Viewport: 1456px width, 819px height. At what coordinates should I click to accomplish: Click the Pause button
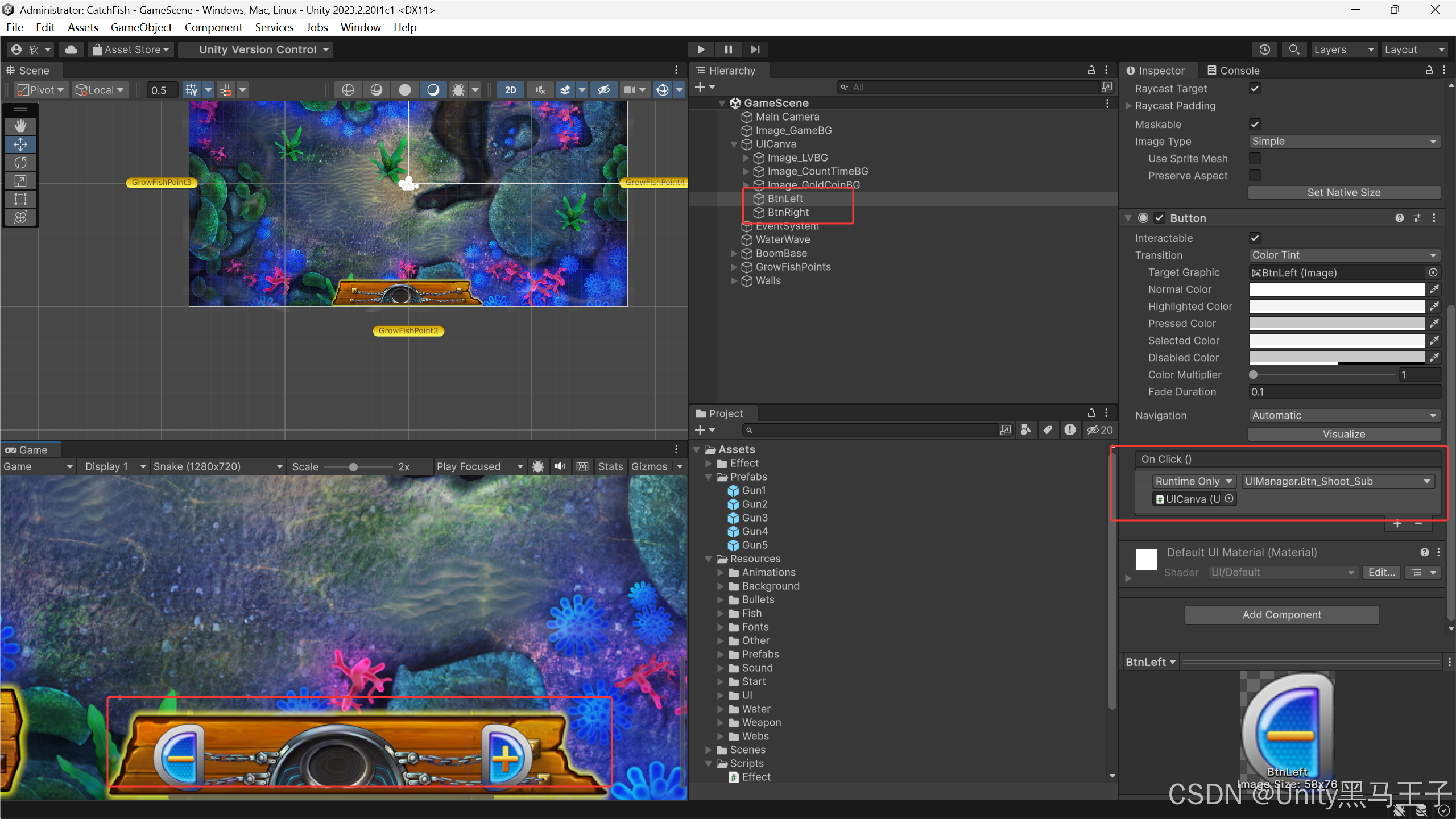(x=728, y=49)
